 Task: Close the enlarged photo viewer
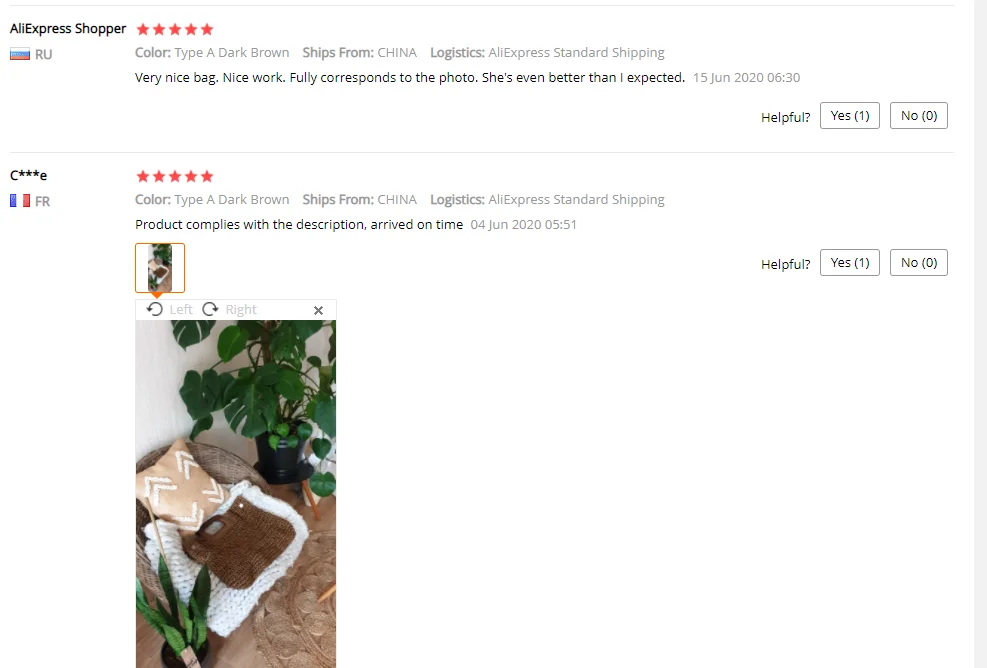(319, 310)
